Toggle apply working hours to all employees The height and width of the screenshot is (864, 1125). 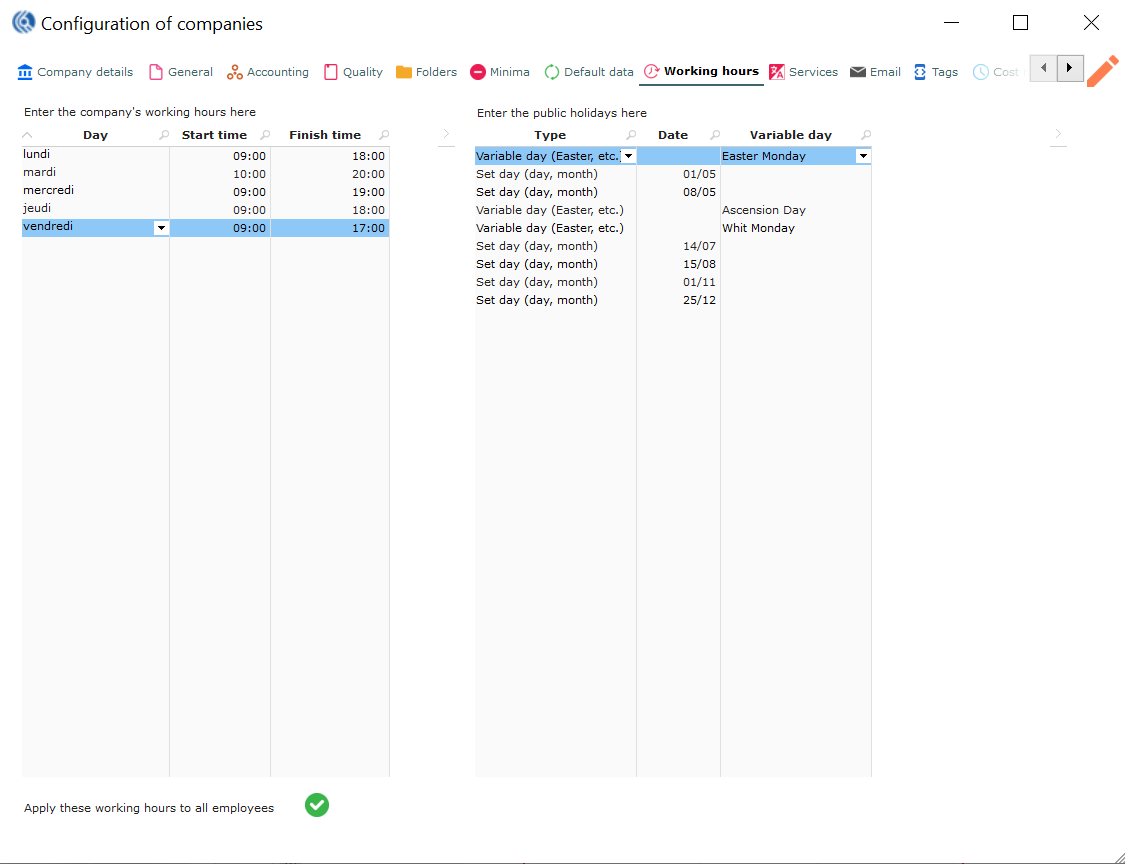coord(317,805)
